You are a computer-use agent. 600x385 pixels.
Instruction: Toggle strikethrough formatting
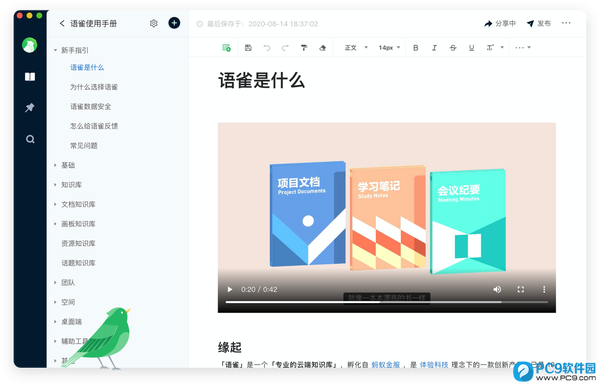tap(453, 48)
